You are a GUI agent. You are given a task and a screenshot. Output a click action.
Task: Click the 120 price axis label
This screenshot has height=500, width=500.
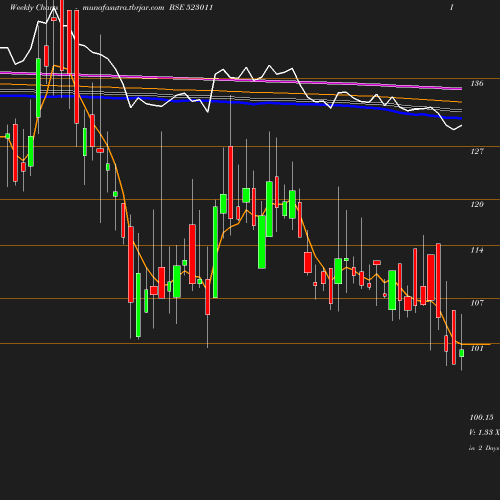click(477, 204)
